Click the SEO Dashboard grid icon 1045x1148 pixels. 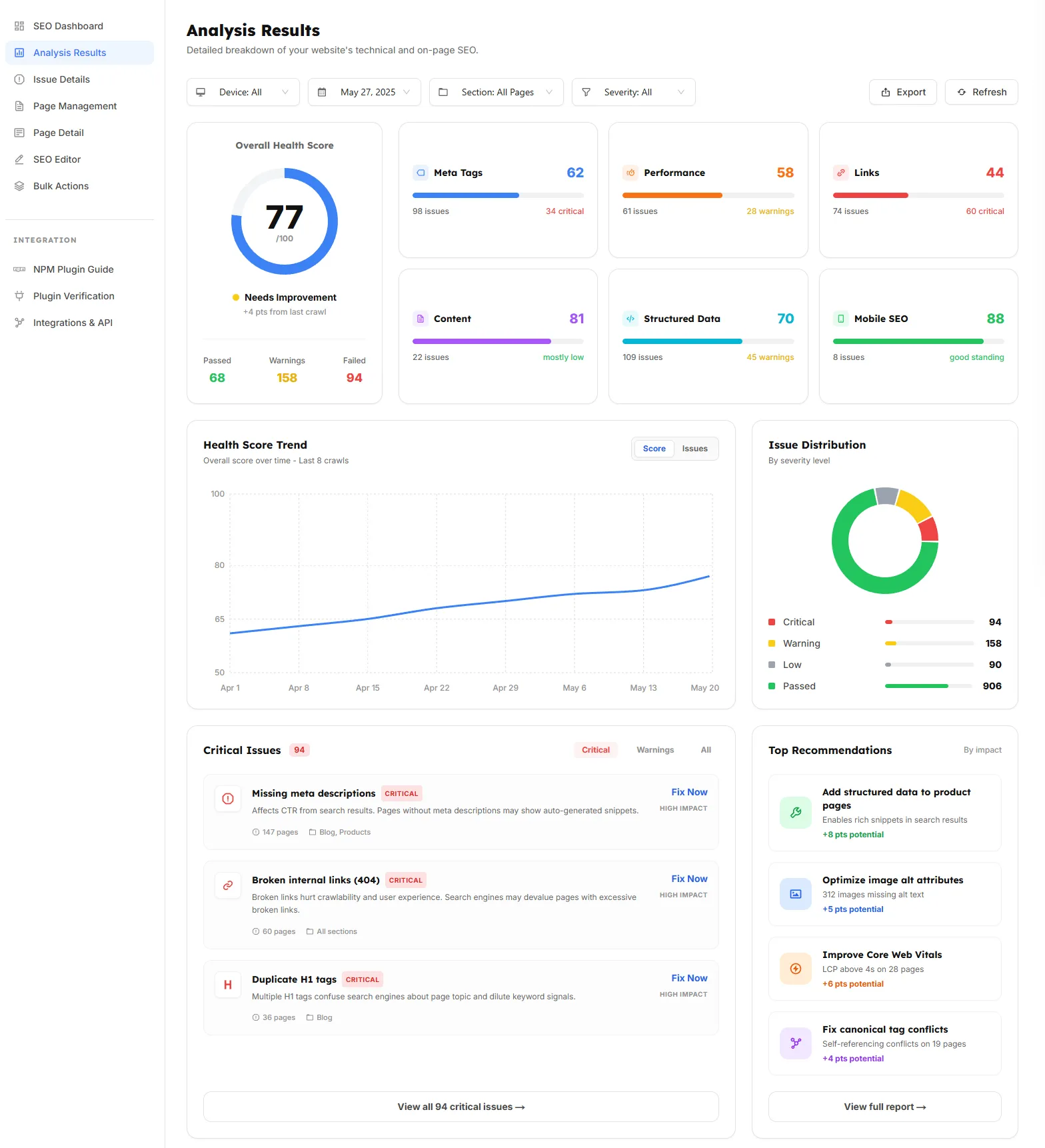[19, 26]
